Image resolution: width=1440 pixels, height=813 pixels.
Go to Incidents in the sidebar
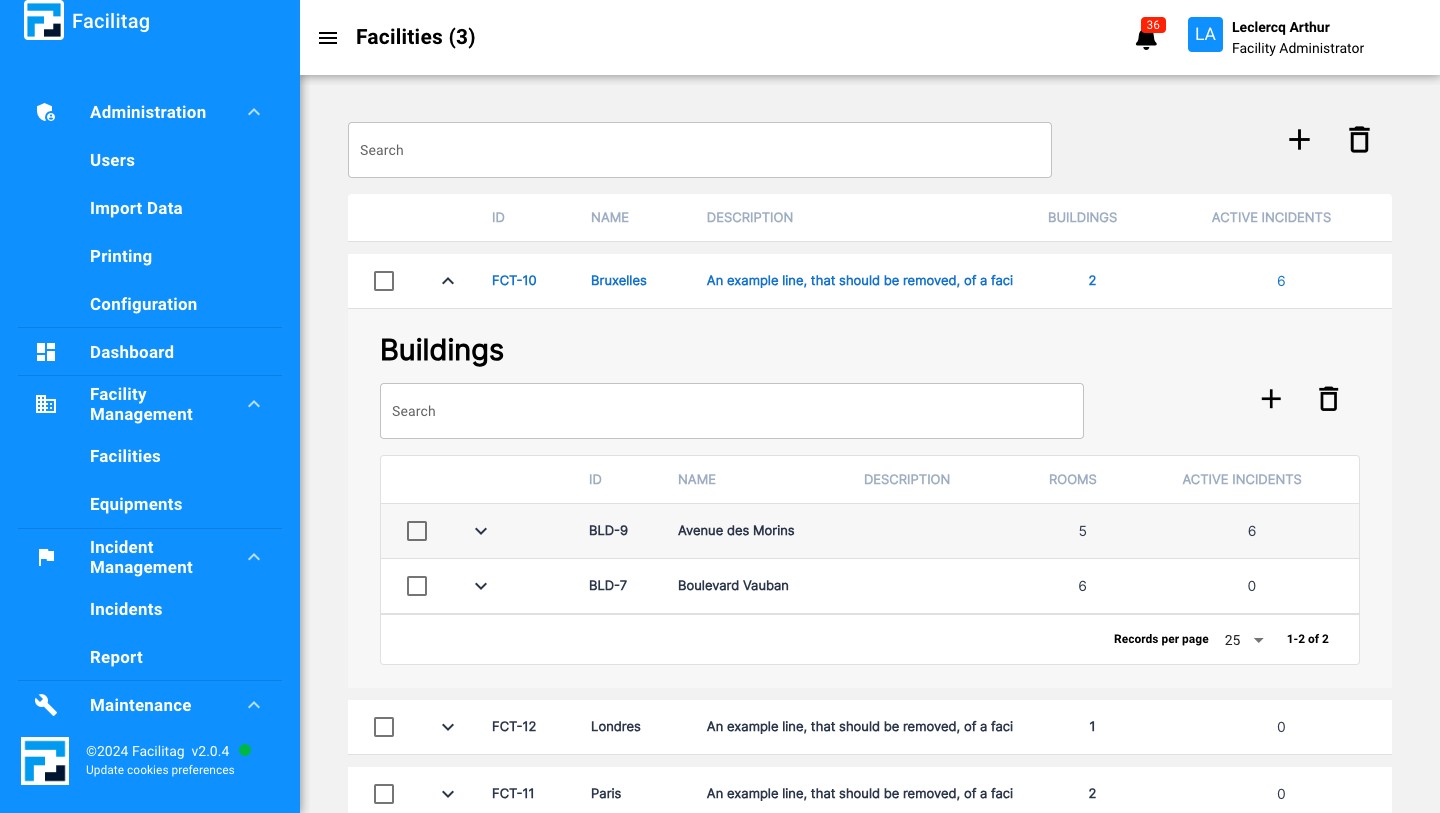point(126,609)
